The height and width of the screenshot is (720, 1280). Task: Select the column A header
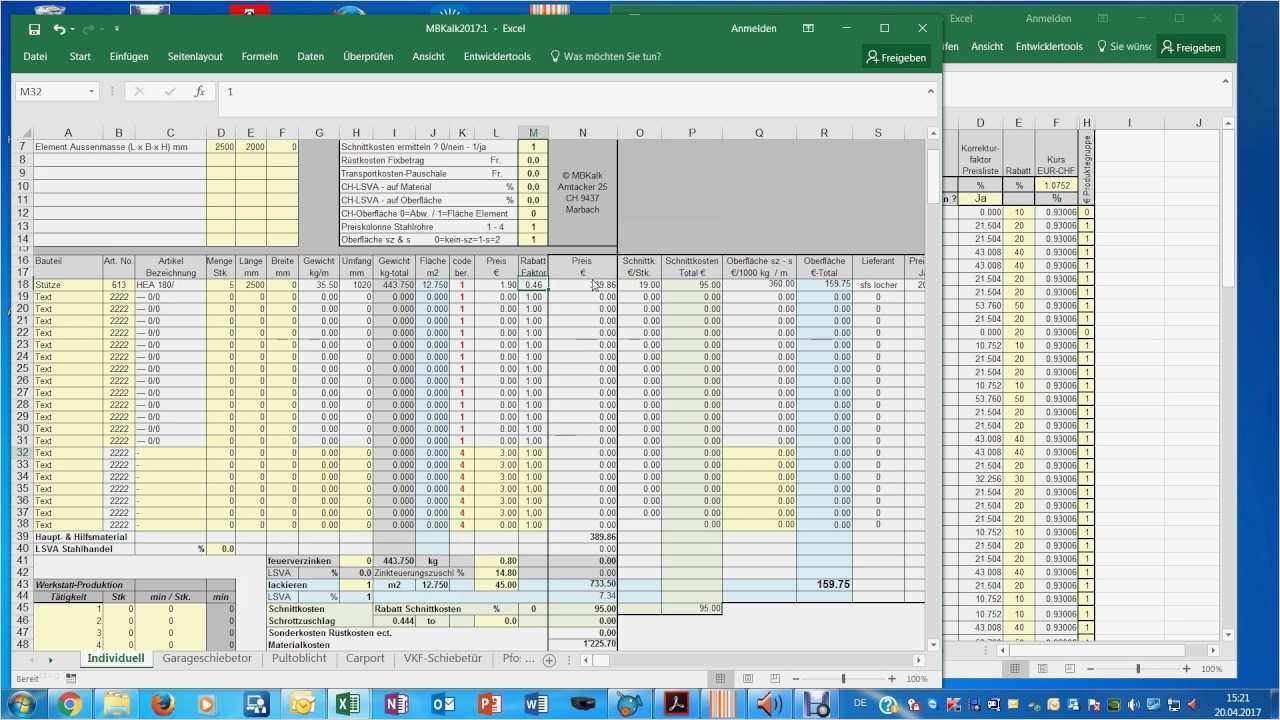point(67,133)
